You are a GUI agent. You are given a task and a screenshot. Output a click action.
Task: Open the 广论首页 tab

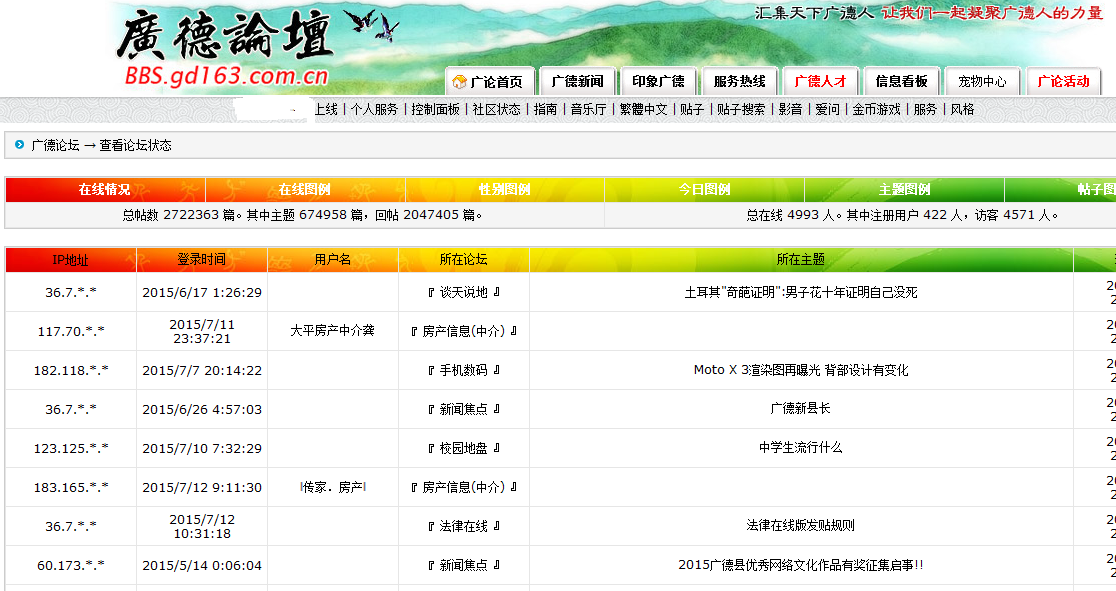click(490, 81)
